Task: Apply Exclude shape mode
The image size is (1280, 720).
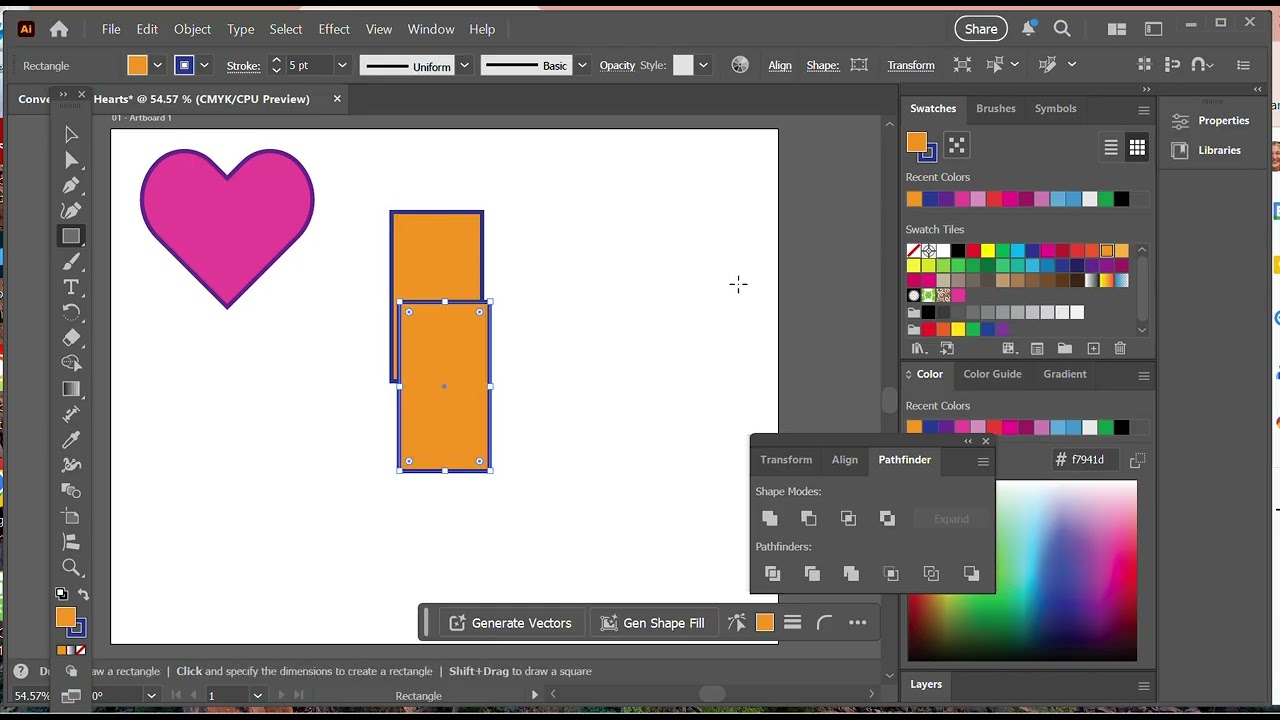Action: point(887,518)
